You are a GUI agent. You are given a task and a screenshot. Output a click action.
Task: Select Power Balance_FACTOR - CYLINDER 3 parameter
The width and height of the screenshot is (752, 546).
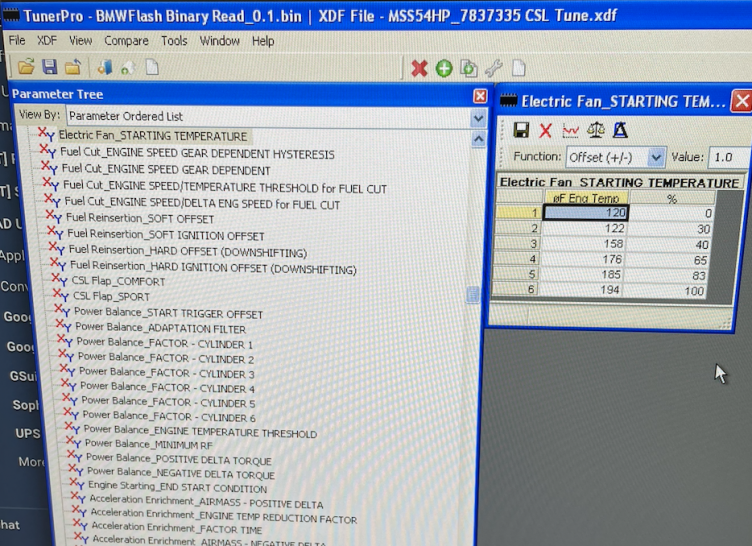point(166,374)
